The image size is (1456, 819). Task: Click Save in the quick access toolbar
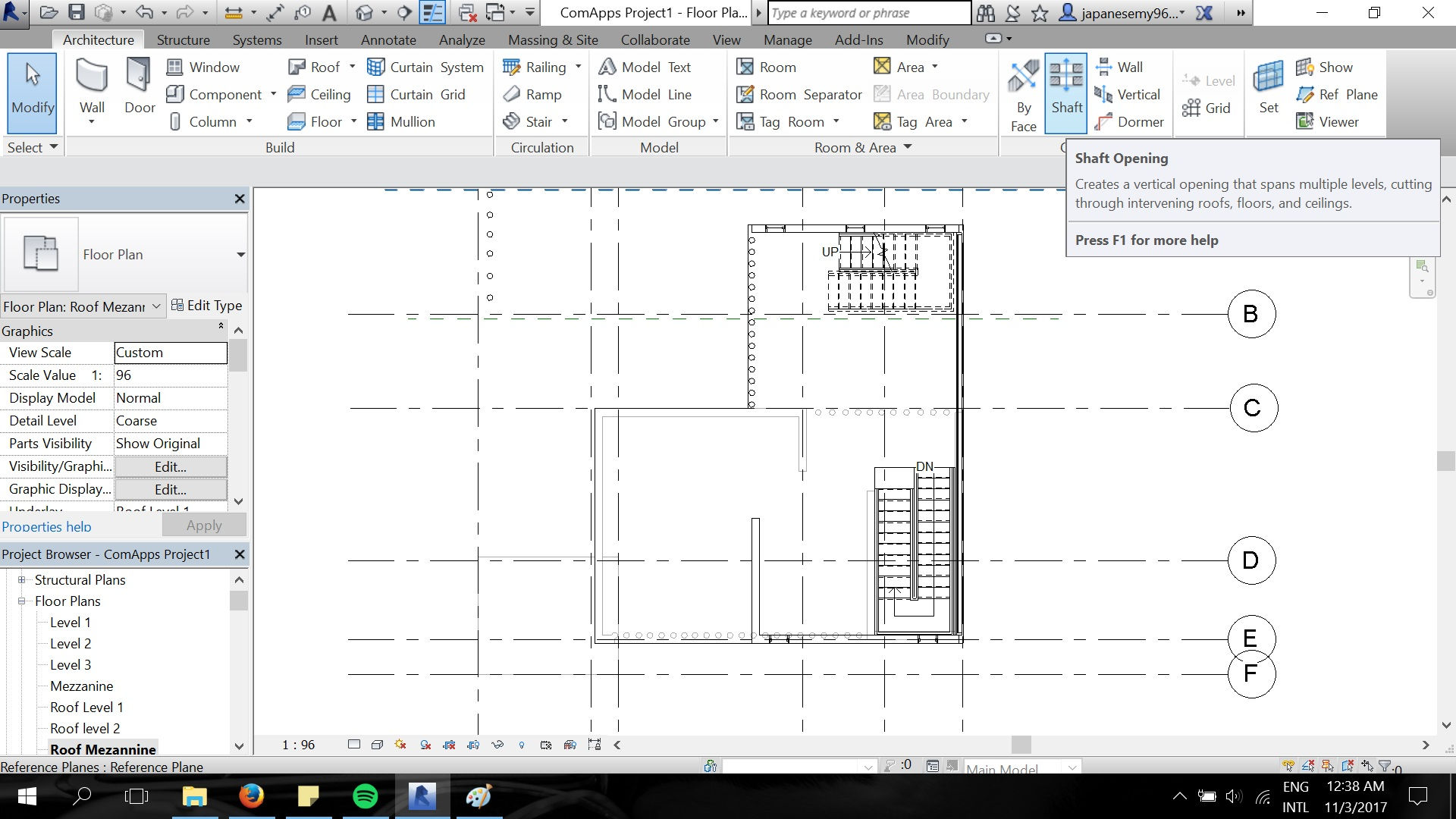click(77, 13)
